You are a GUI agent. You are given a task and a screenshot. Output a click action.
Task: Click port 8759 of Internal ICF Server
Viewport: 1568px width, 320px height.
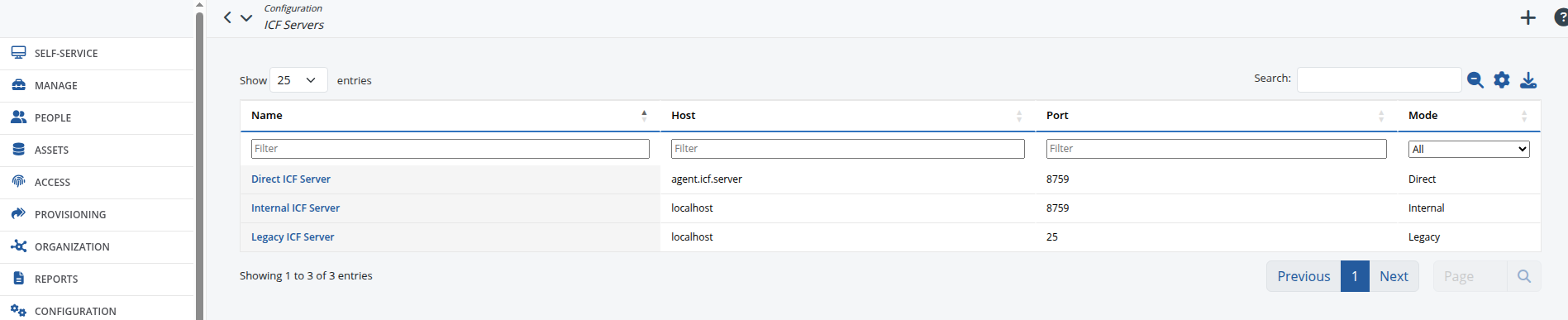tap(1057, 208)
